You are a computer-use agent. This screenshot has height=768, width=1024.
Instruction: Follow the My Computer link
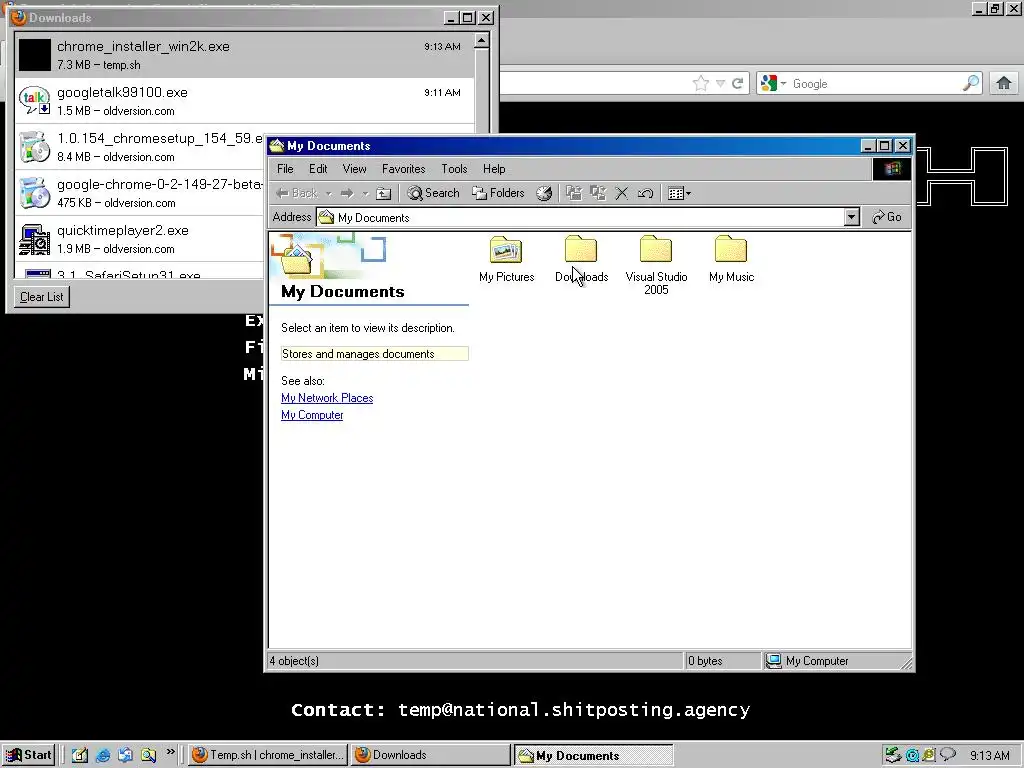[x=312, y=415]
